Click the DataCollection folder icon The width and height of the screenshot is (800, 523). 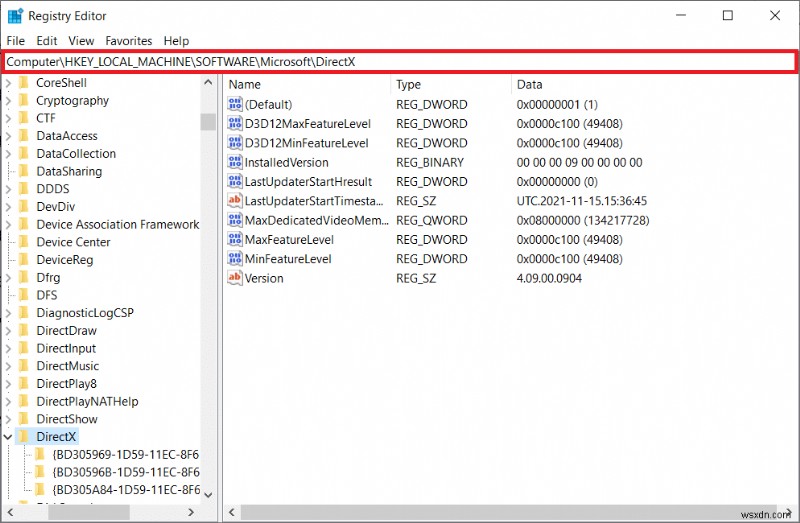click(23, 154)
